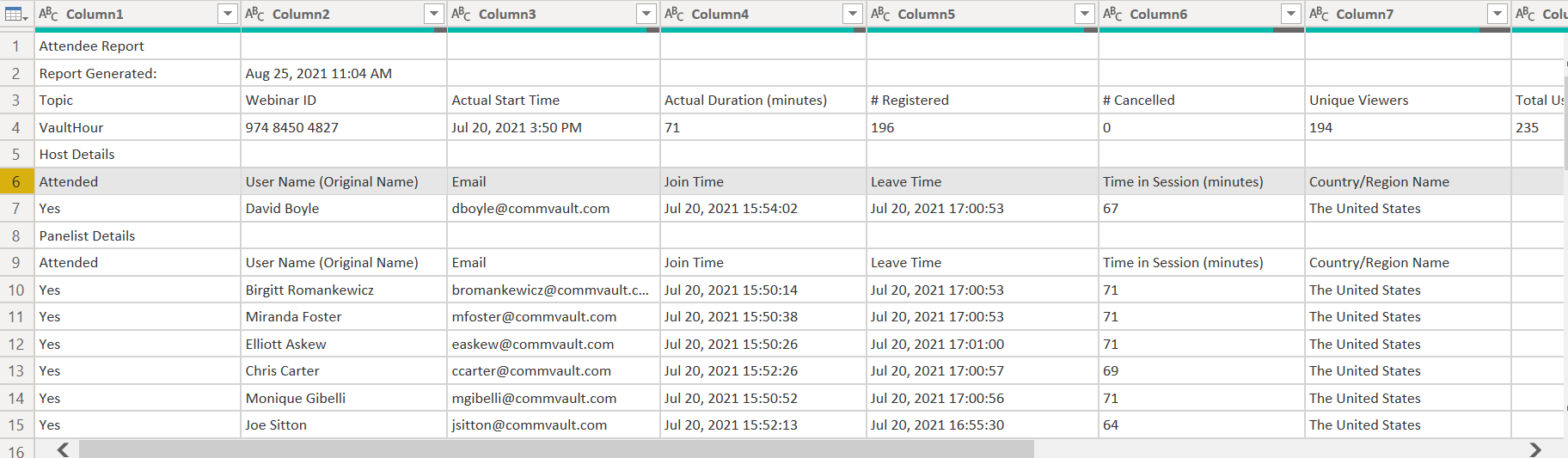Screen dimensions: 1568x458
Task: Open the table options icon in the header corner
Action: pos(16,14)
